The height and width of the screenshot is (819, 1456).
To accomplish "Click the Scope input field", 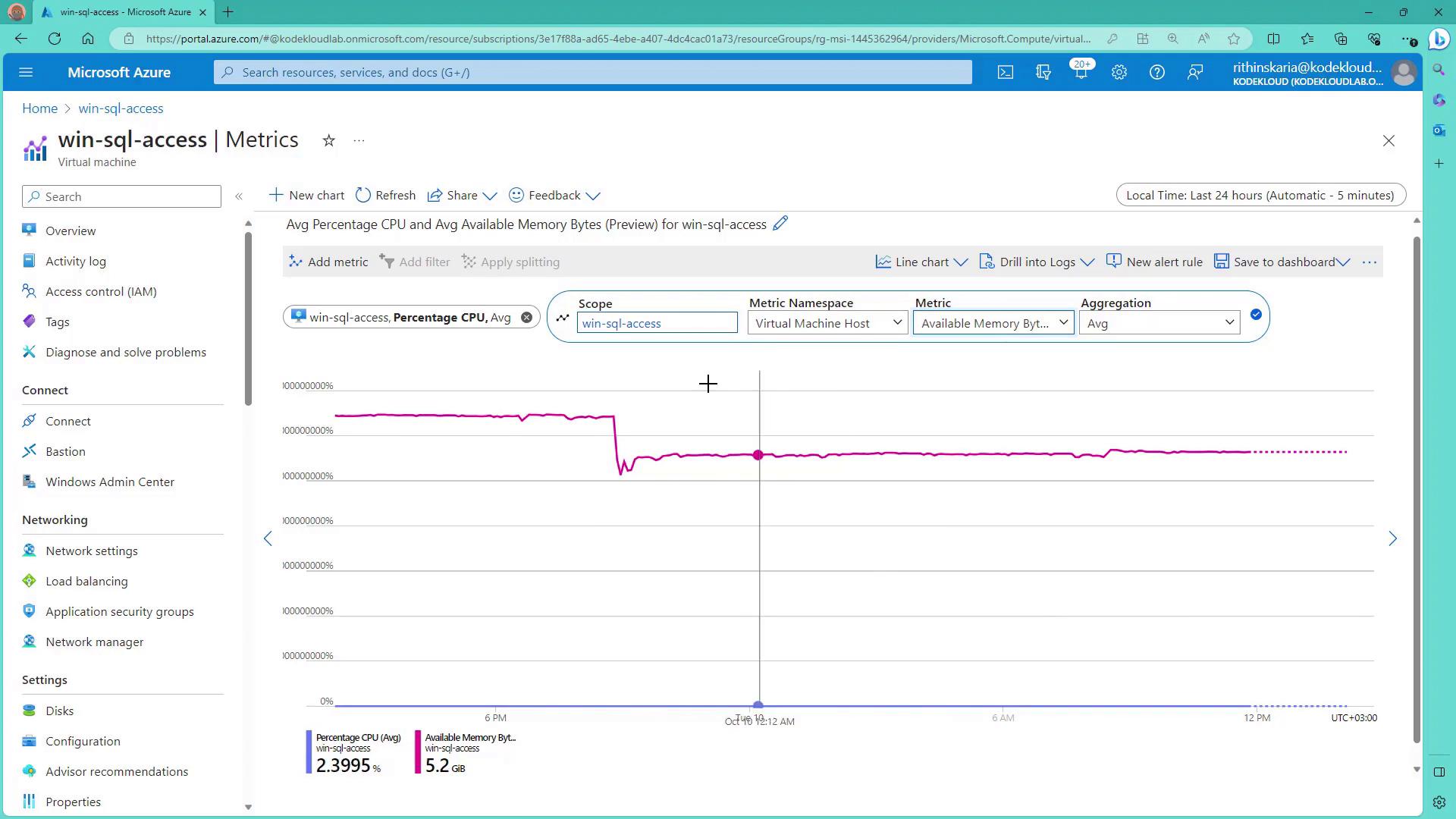I will tap(656, 324).
